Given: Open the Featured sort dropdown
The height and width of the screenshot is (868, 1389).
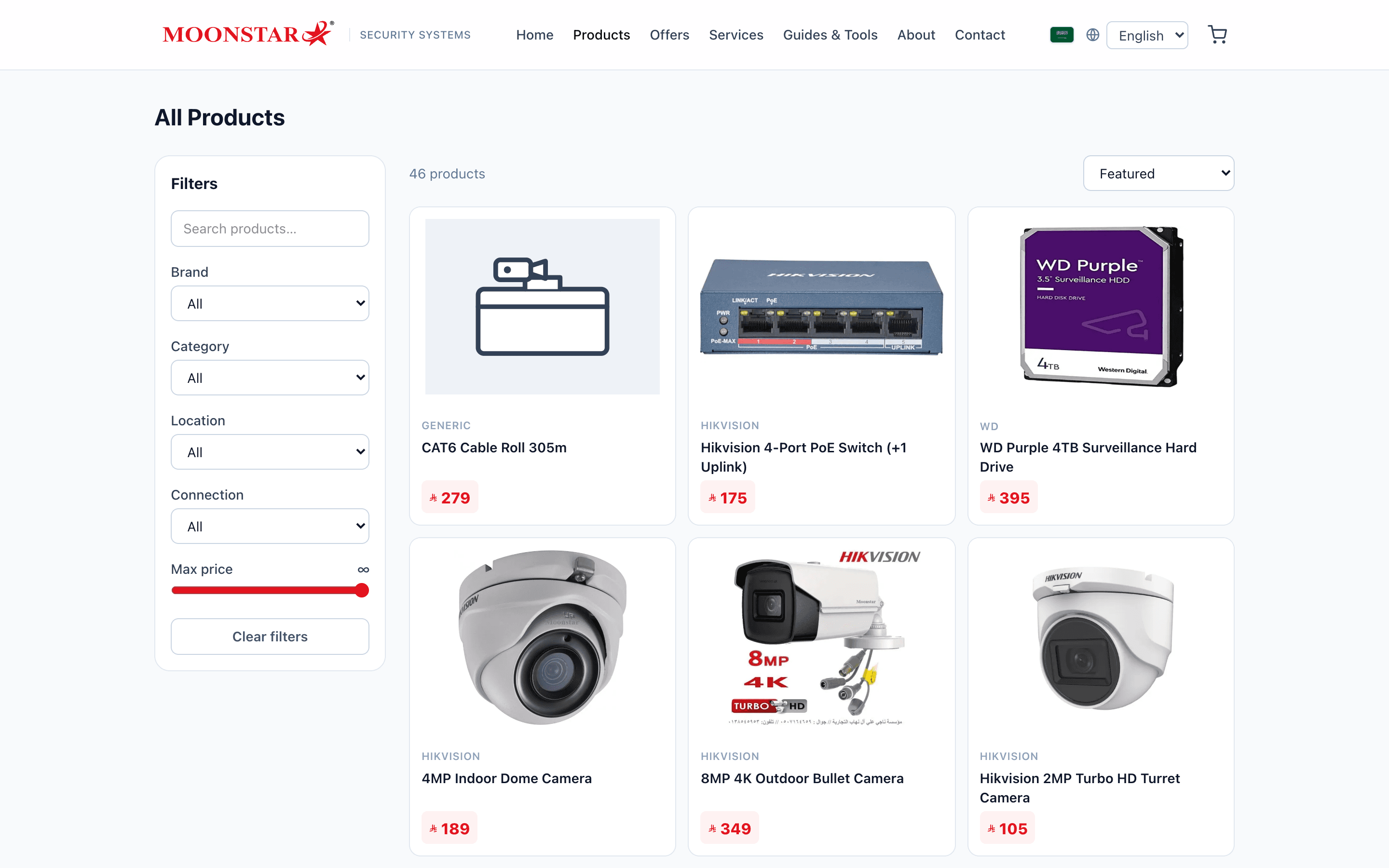Looking at the screenshot, I should pos(1158,174).
